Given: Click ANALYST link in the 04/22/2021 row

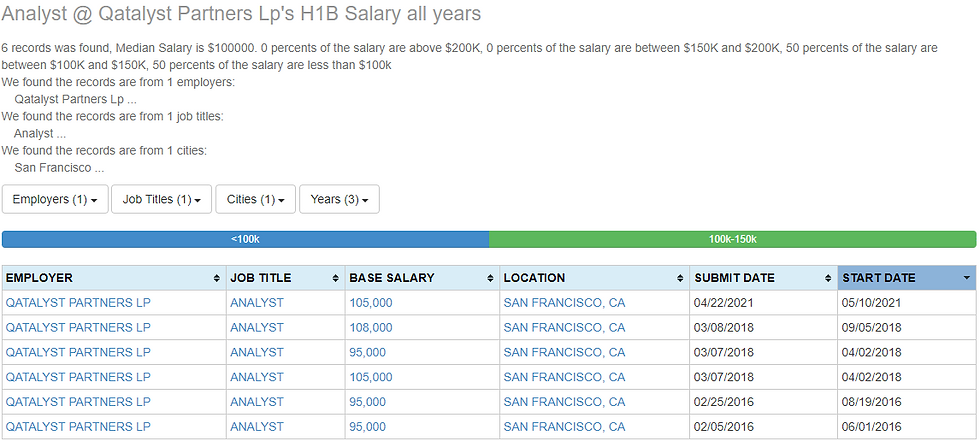Looking at the screenshot, I should (257, 303).
